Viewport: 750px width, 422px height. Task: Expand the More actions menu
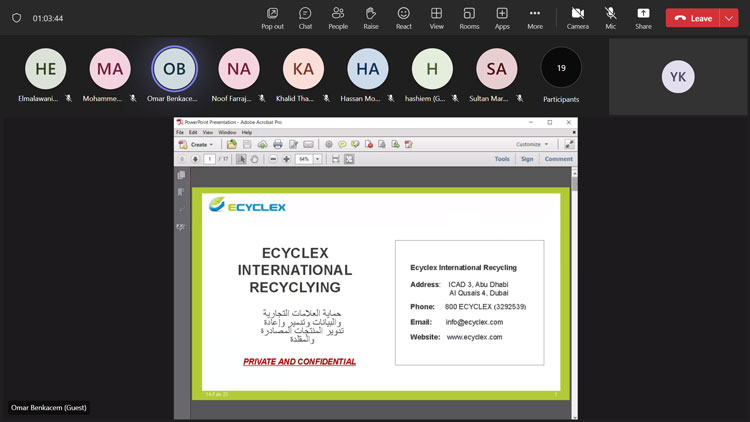pos(535,17)
